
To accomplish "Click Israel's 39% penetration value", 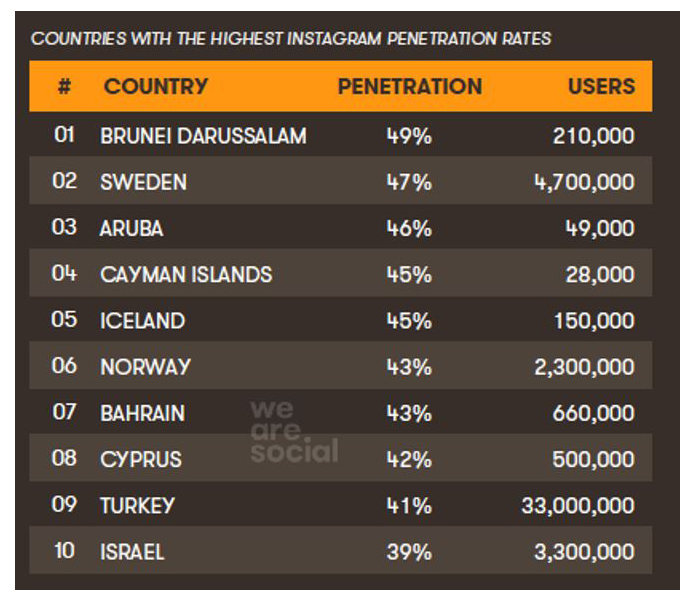I will pos(409,552).
